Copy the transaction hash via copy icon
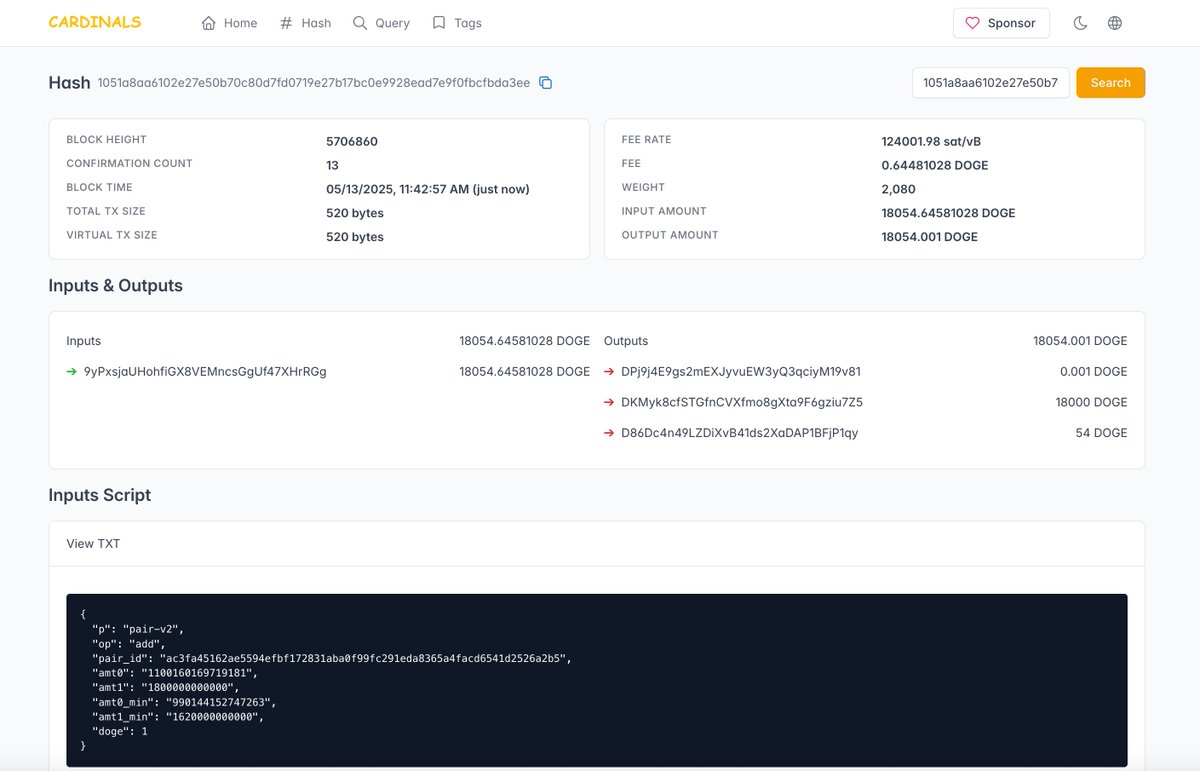The height and width of the screenshot is (771, 1200). 545,83
